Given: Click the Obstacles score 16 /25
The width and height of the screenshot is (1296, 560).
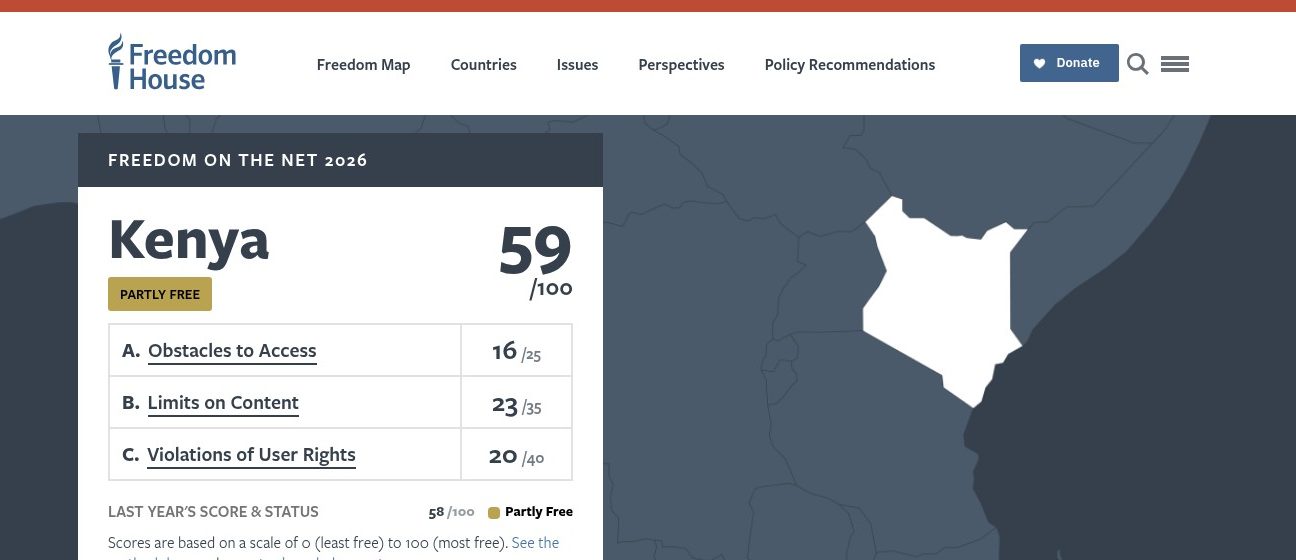Looking at the screenshot, I should (516, 351).
